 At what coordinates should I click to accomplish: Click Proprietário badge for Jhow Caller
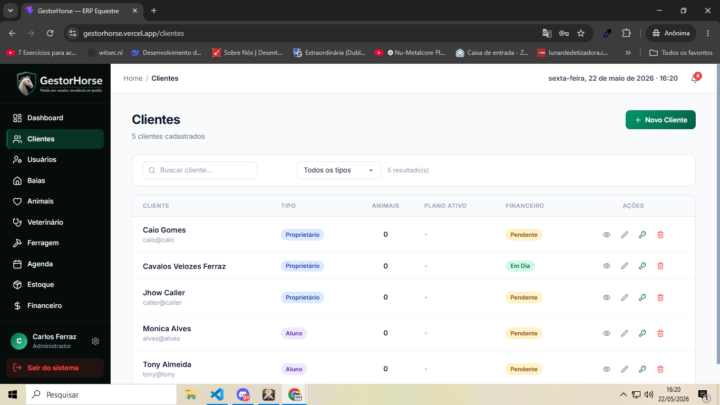pyautogui.click(x=303, y=298)
